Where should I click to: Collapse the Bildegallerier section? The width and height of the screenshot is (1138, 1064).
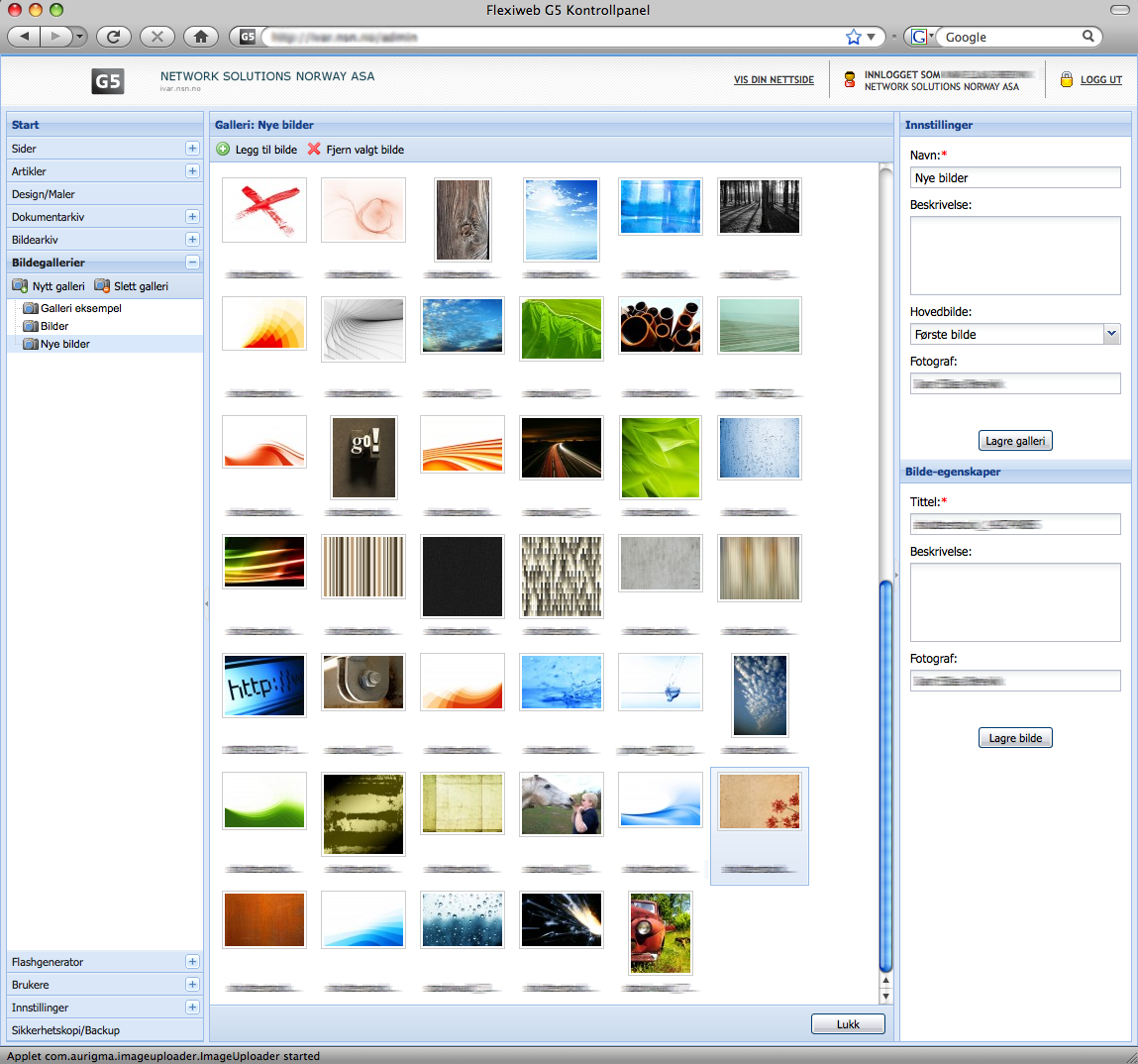192,263
